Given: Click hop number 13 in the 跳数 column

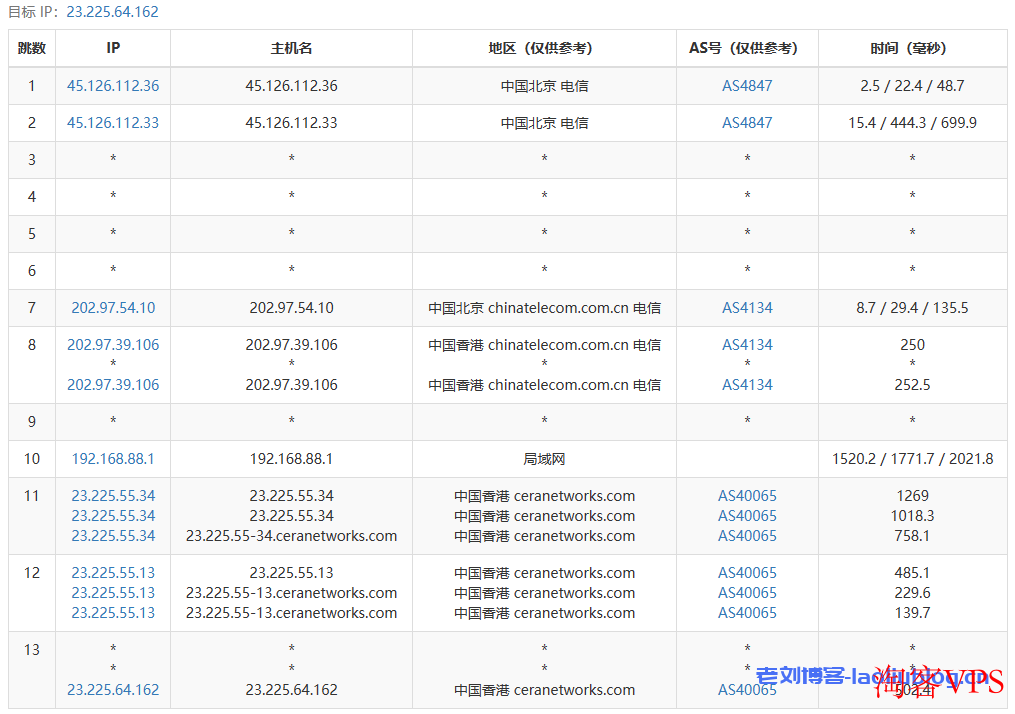Looking at the screenshot, I should point(32,649).
